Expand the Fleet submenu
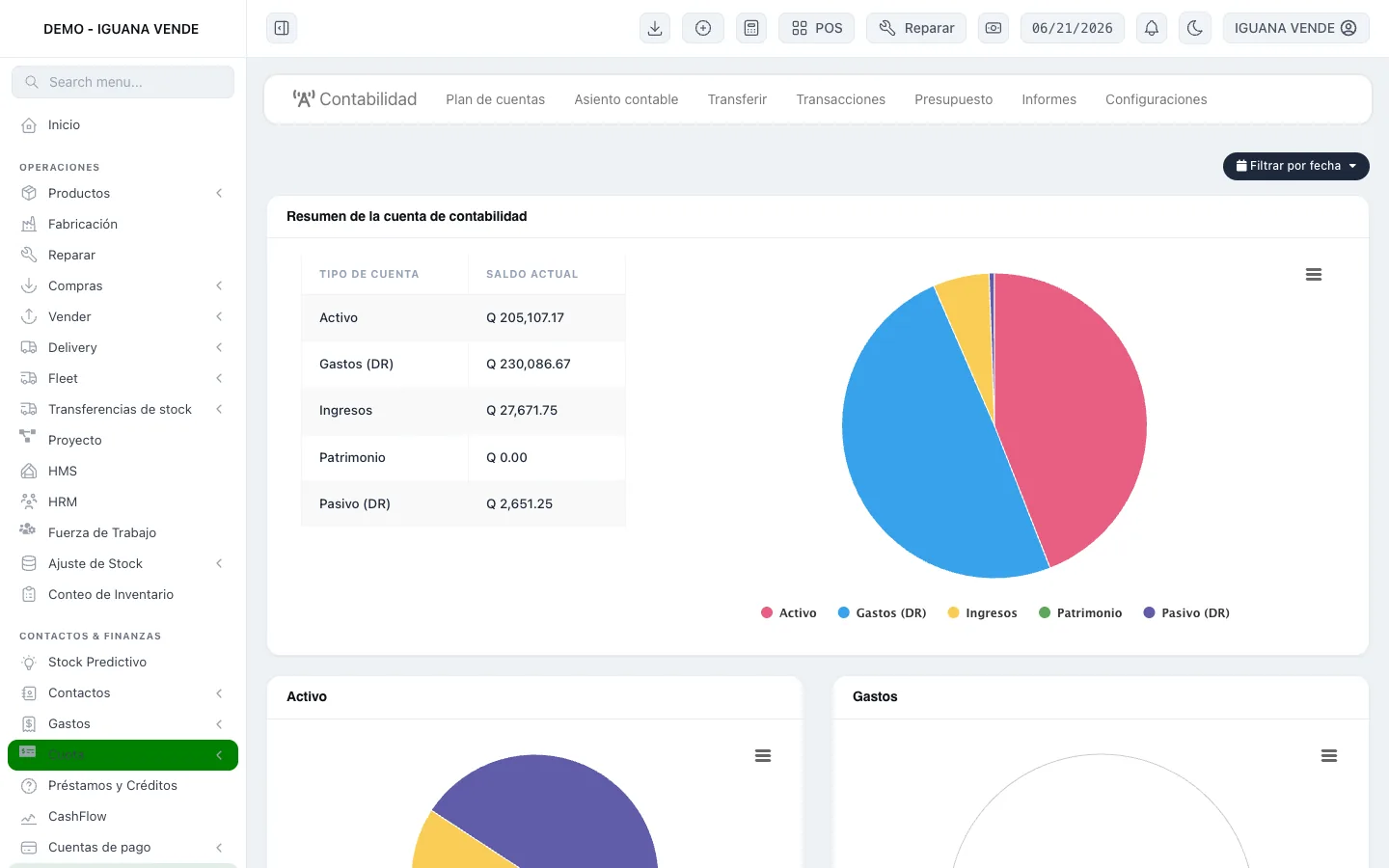 click(x=219, y=378)
